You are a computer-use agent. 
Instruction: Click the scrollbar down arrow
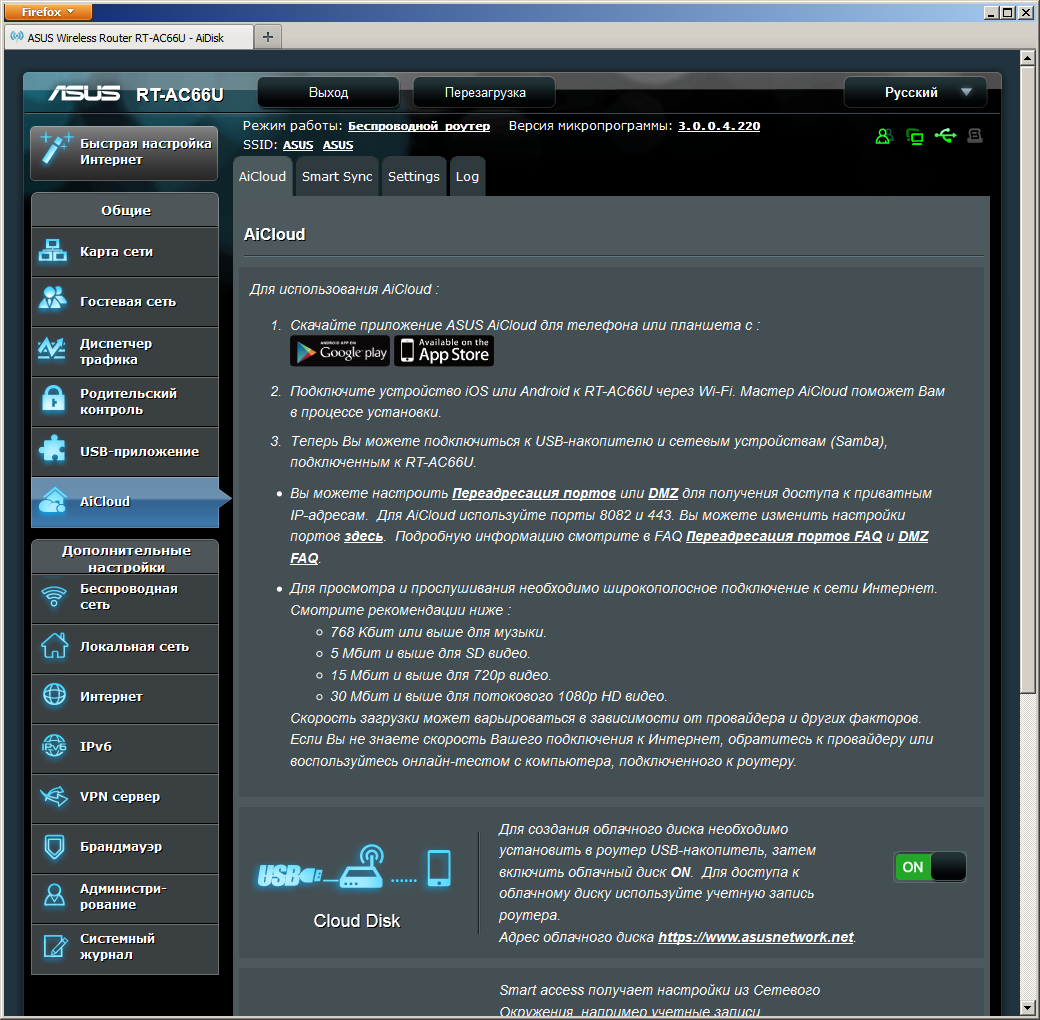(x=1027, y=1008)
